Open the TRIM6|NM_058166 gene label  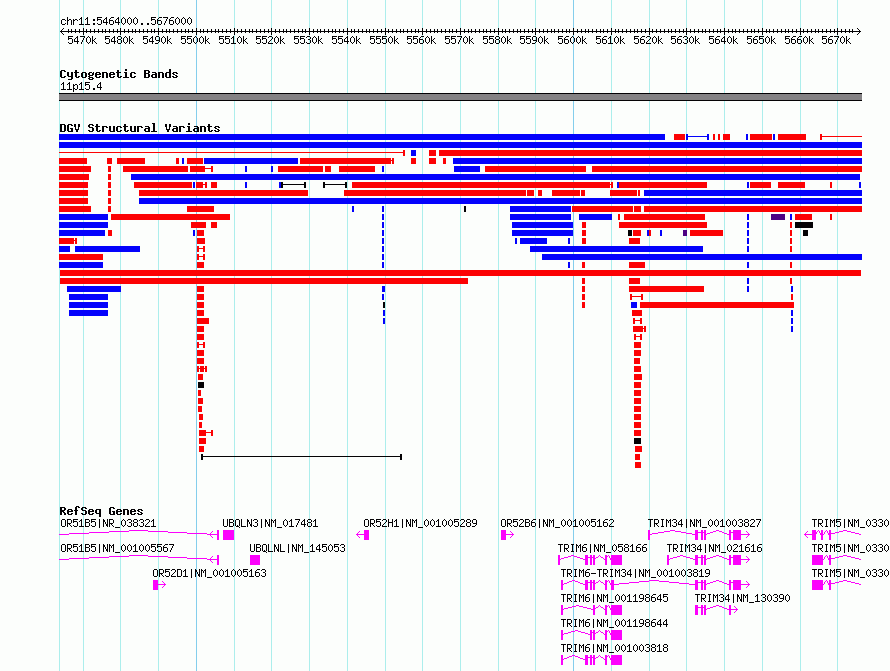[x=602, y=548]
